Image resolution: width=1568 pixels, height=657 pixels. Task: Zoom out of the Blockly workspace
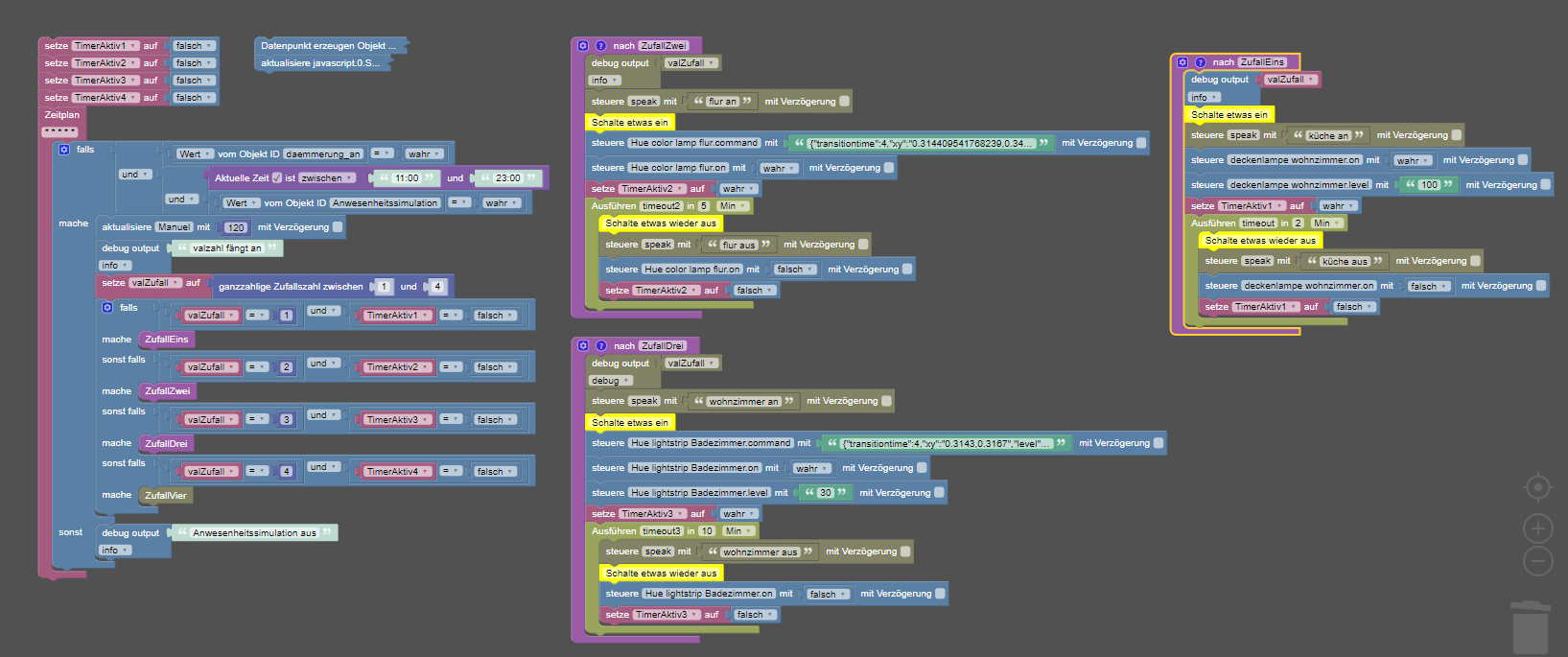click(1538, 561)
